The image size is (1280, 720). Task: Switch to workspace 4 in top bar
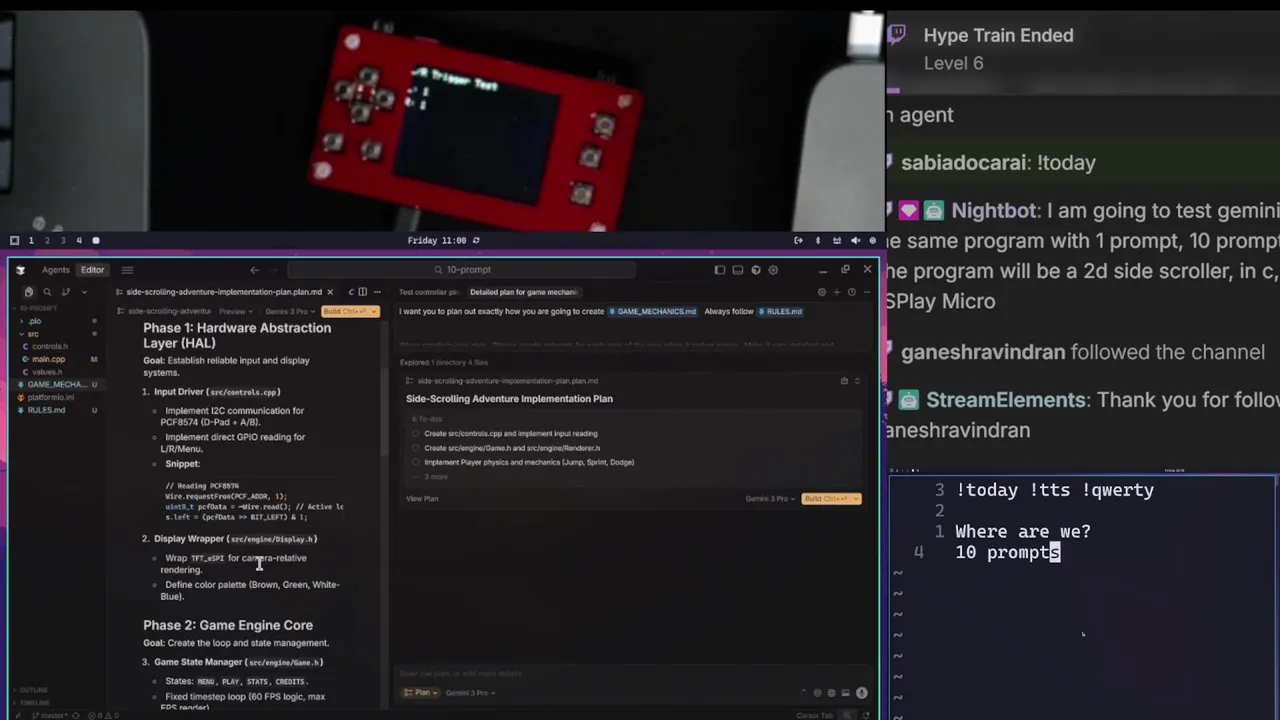[79, 240]
